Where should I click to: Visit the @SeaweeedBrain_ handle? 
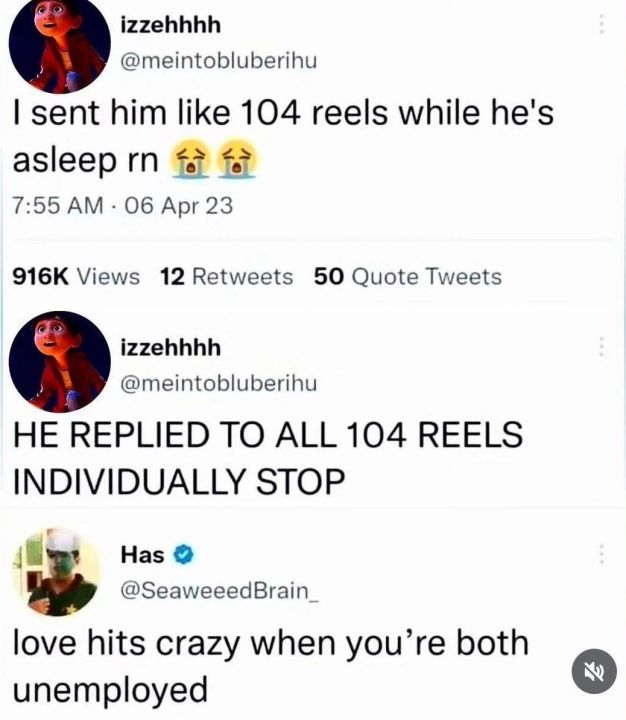[220, 591]
